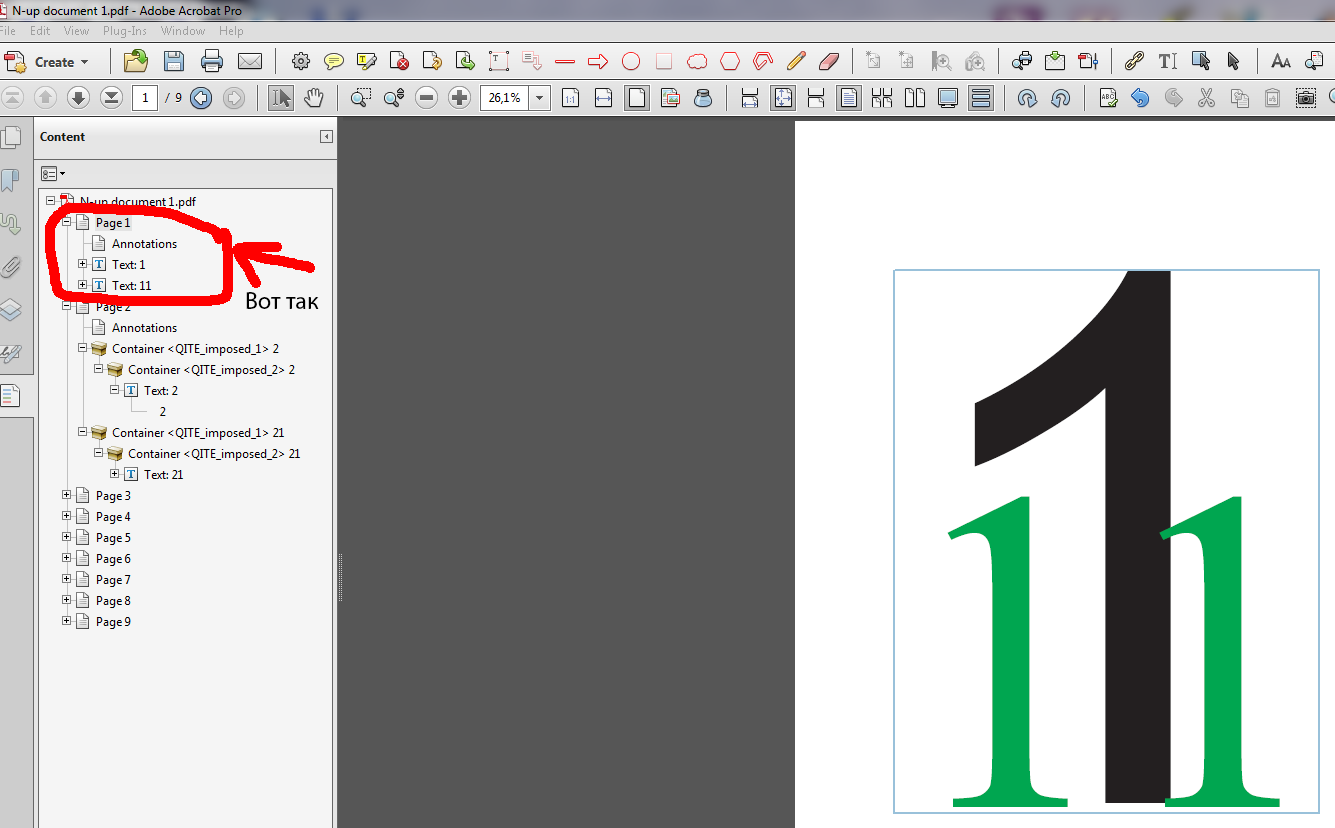The height and width of the screenshot is (828, 1335).
Task: Open the Page Thumbnails side panel
Action: [11, 137]
